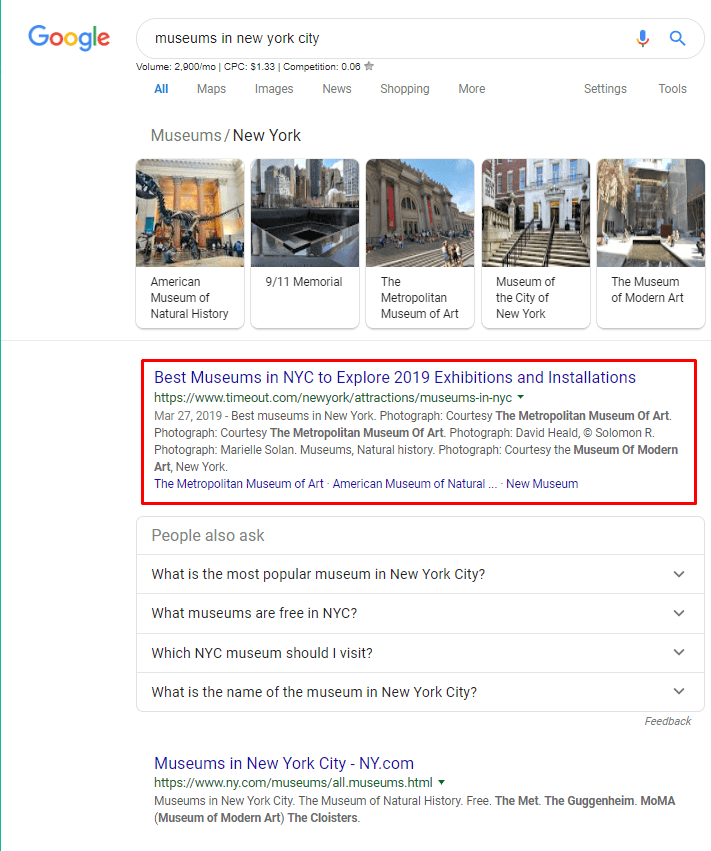The width and height of the screenshot is (711, 851).
Task: Click the Google logo
Action: click(69, 37)
